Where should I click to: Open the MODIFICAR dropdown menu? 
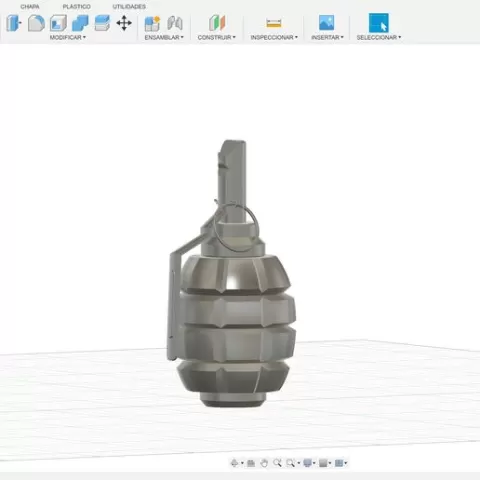[68, 37]
